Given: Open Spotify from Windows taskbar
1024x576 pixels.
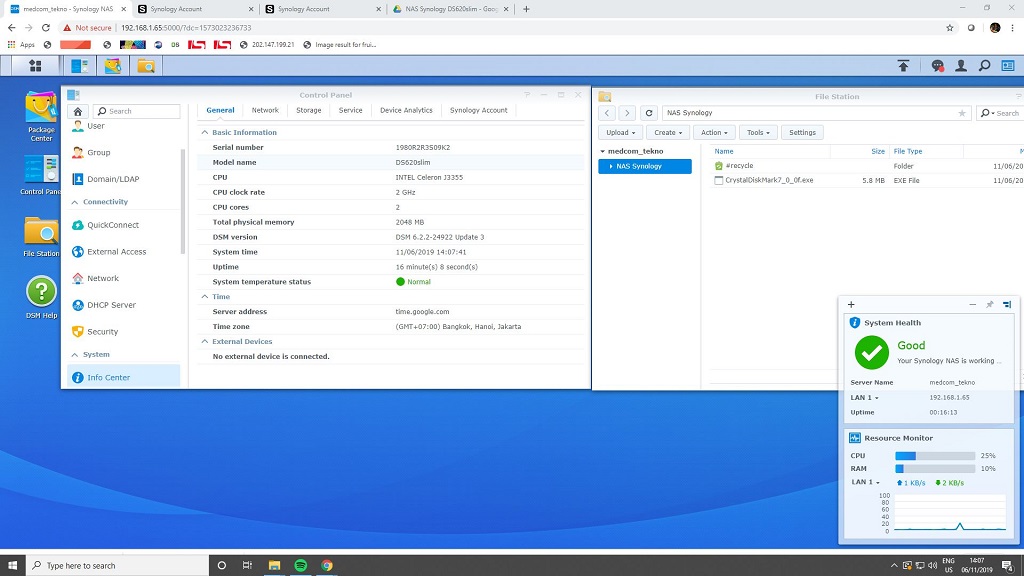Looking at the screenshot, I should pos(300,566).
